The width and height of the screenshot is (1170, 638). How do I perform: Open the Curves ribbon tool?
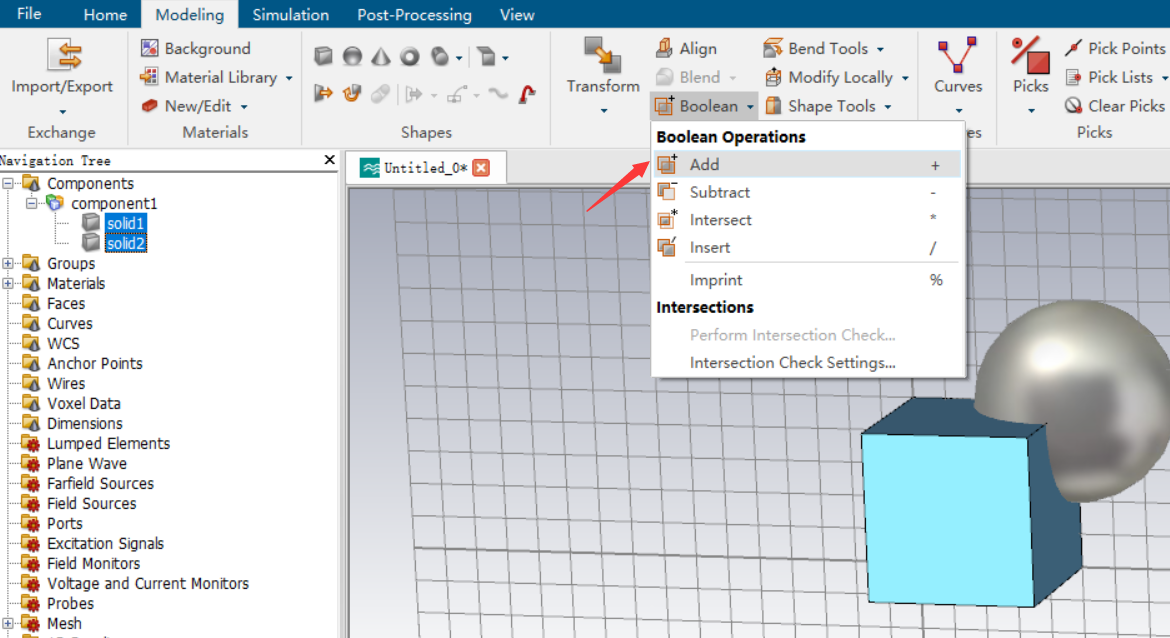click(958, 66)
